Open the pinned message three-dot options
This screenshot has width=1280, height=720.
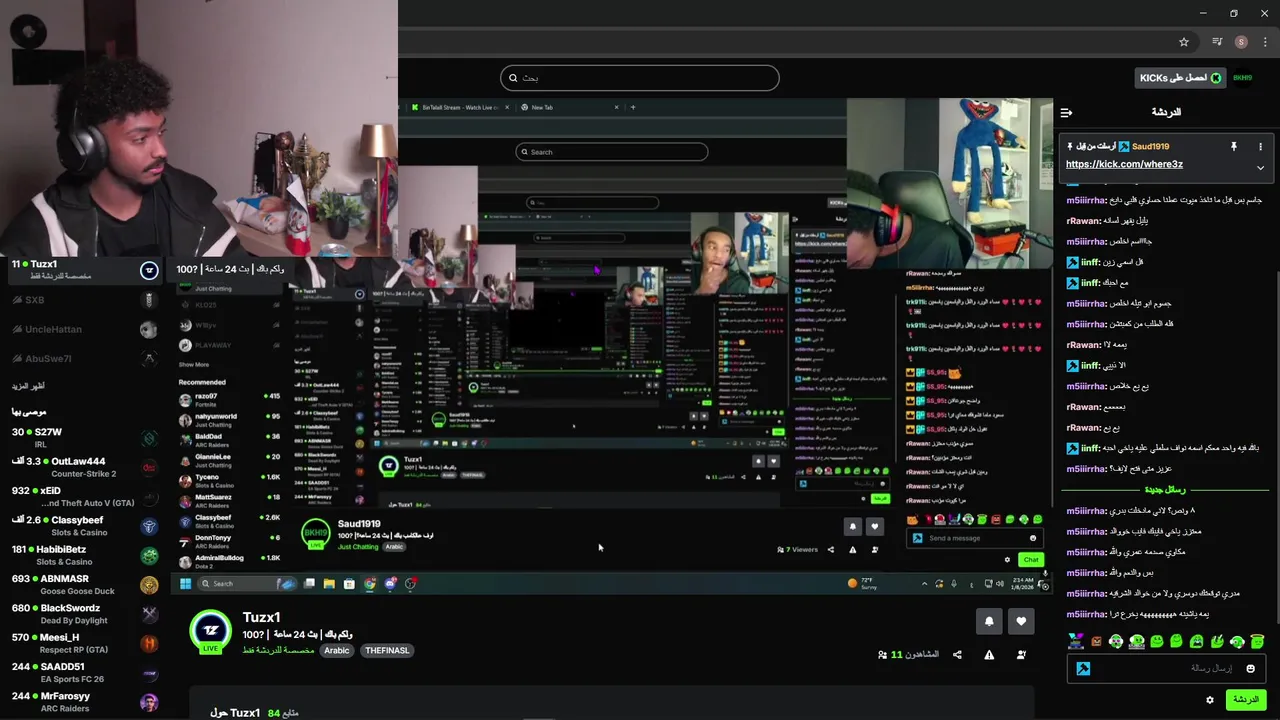click(1260, 146)
